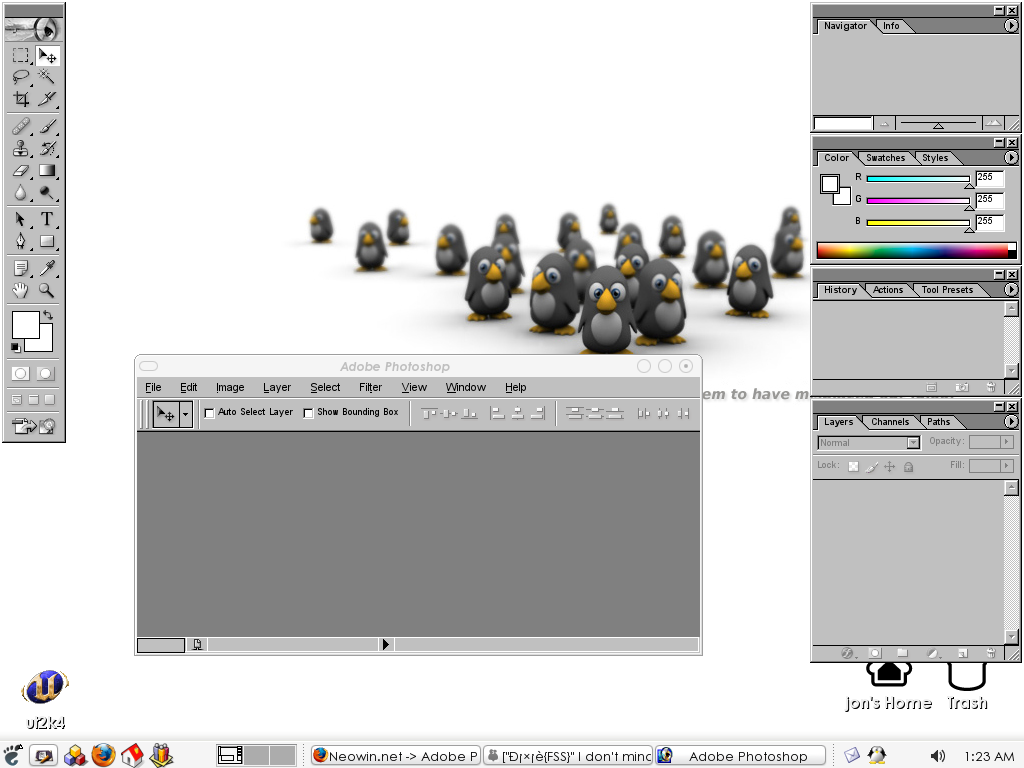The image size is (1024, 768).
Task: Select the Hand tool
Action: click(x=21, y=290)
